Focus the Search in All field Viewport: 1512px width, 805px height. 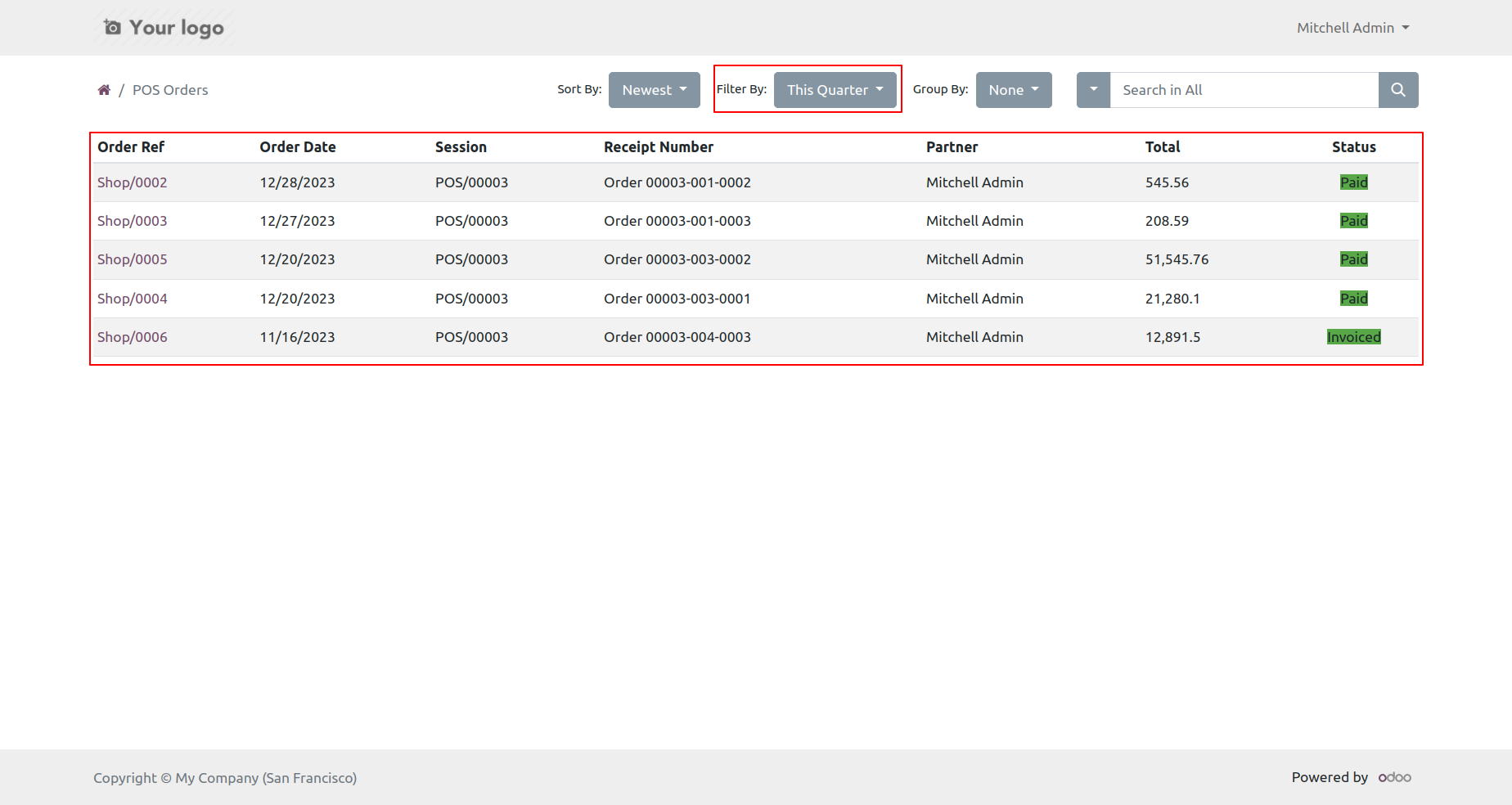[x=1244, y=90]
